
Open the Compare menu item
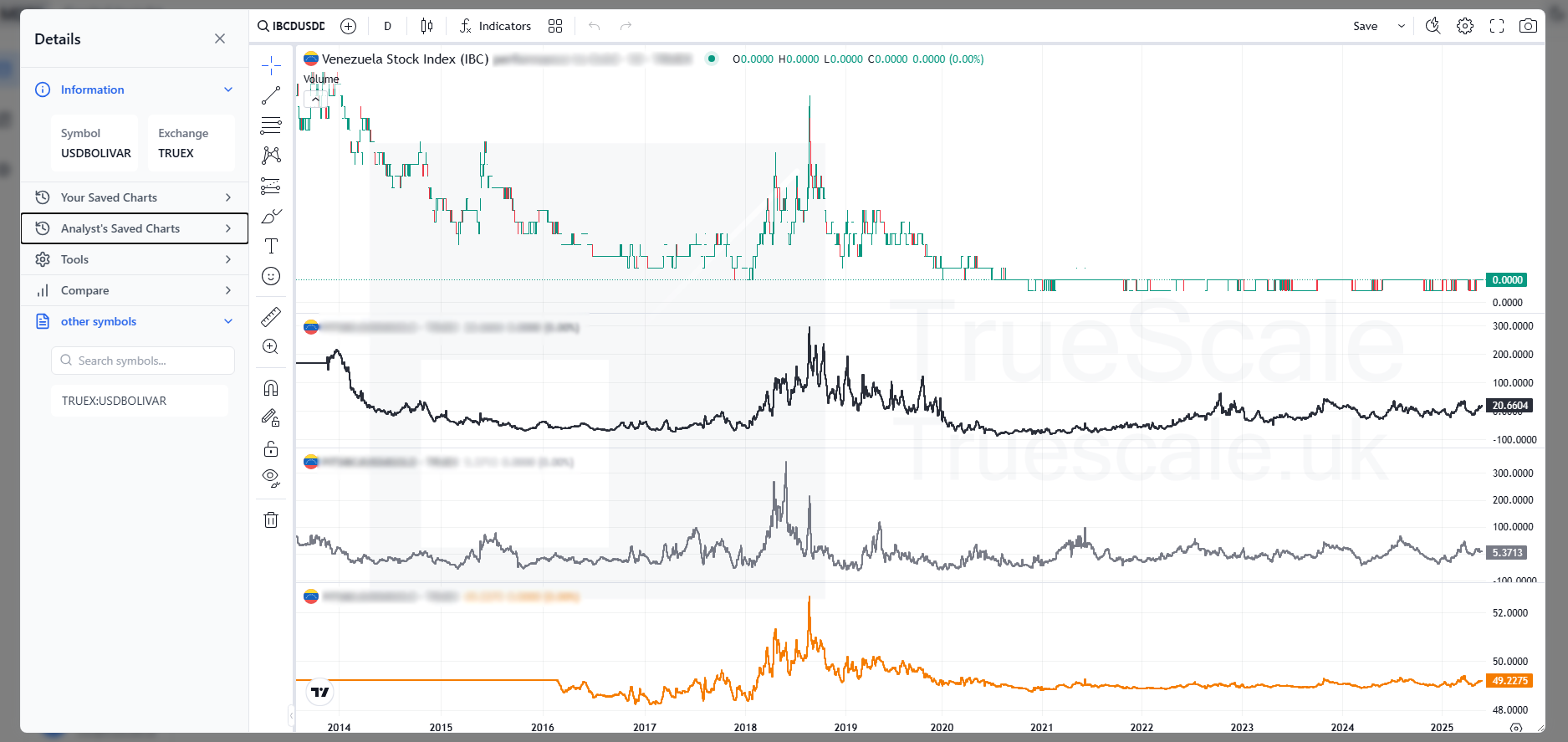click(x=134, y=290)
